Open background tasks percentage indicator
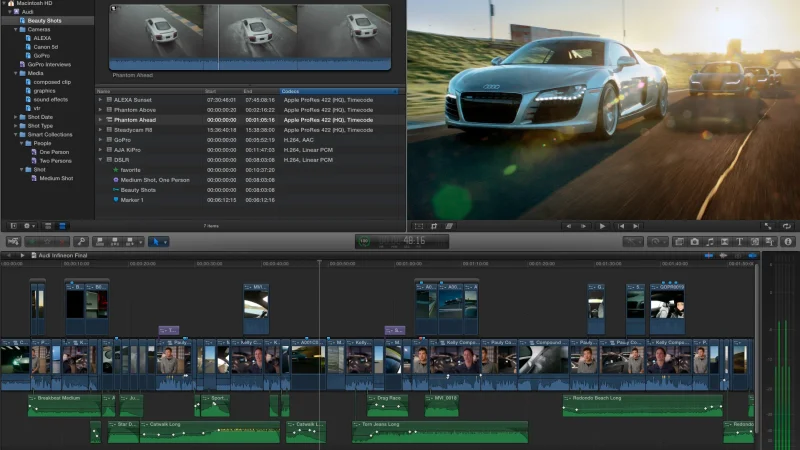Screen dimensions: 800x450 coord(364,241)
